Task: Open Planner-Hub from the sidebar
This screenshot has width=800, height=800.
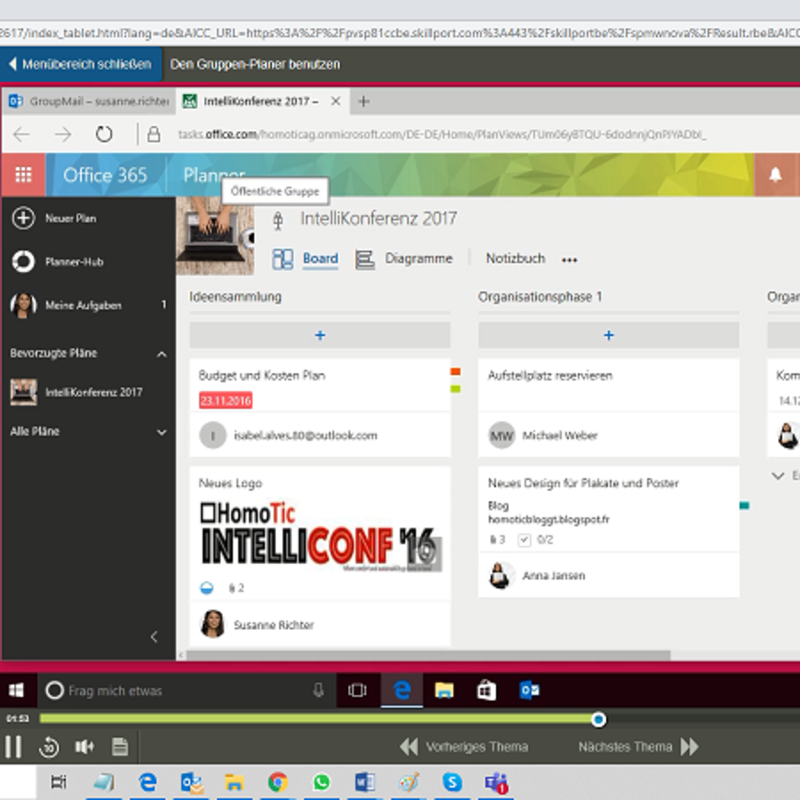Action: click(74, 262)
